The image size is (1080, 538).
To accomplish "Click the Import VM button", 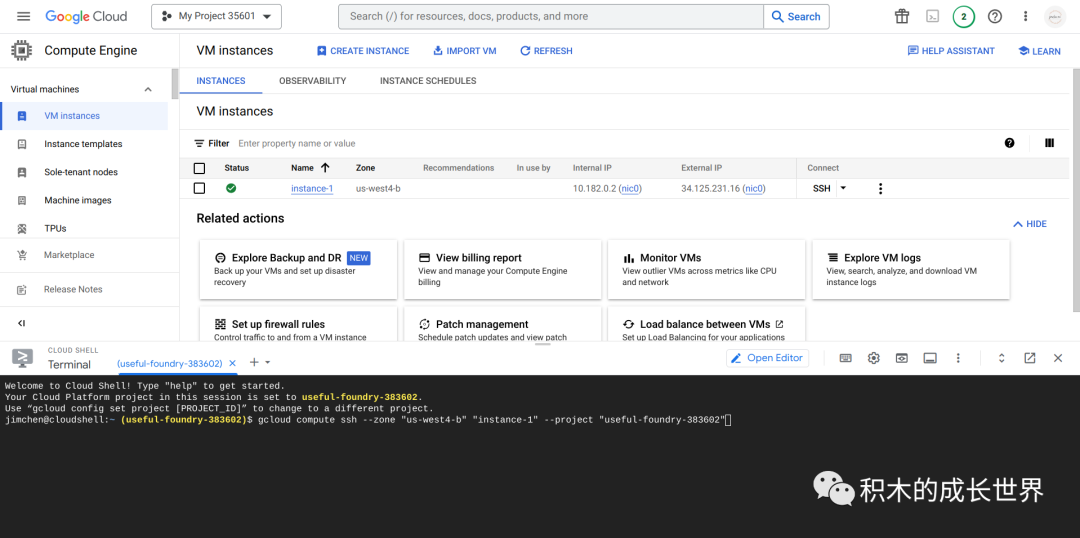I will click(x=464, y=51).
